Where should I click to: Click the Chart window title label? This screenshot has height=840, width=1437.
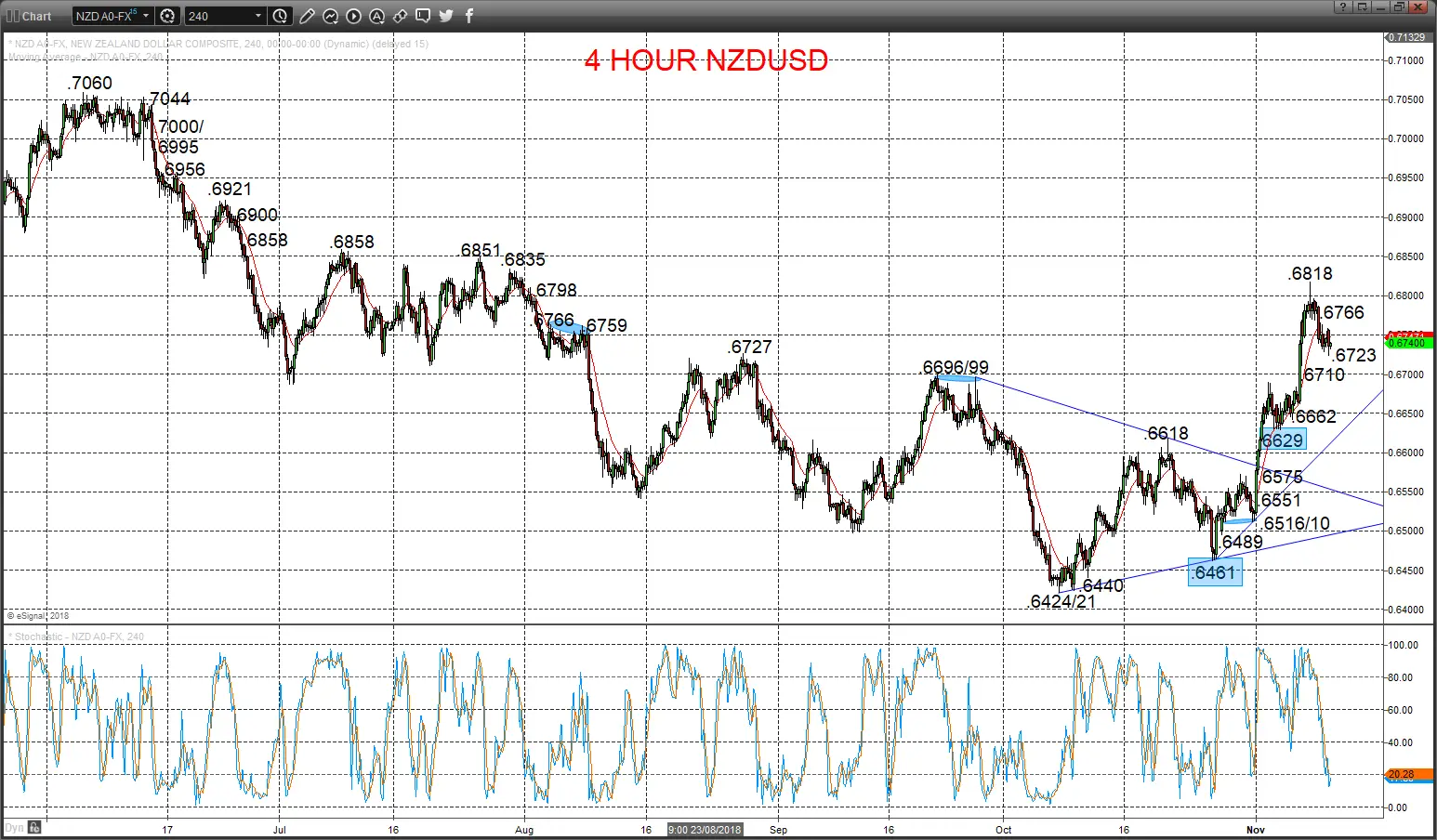click(x=37, y=16)
